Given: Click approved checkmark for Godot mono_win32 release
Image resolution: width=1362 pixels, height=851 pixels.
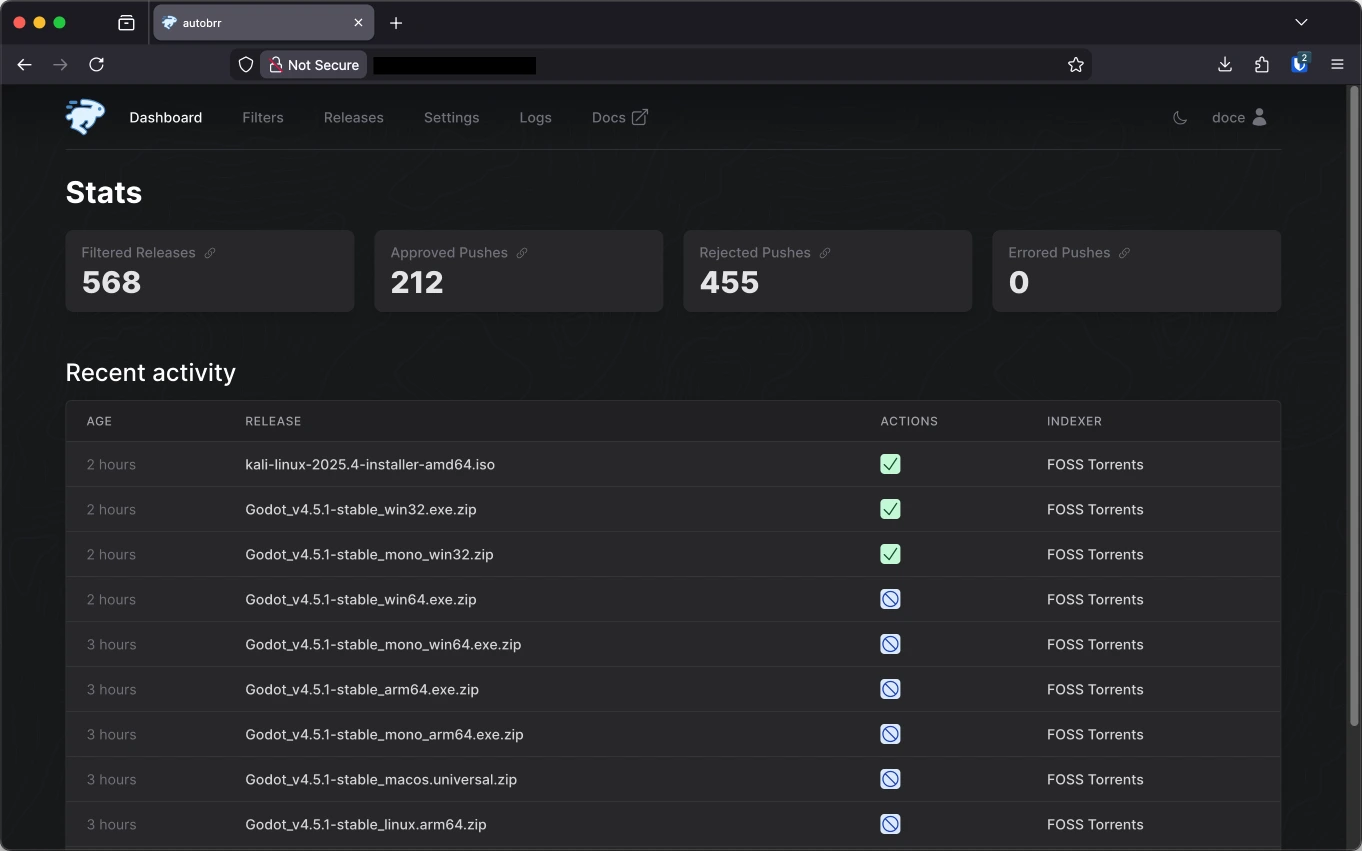Looking at the screenshot, I should click(890, 554).
